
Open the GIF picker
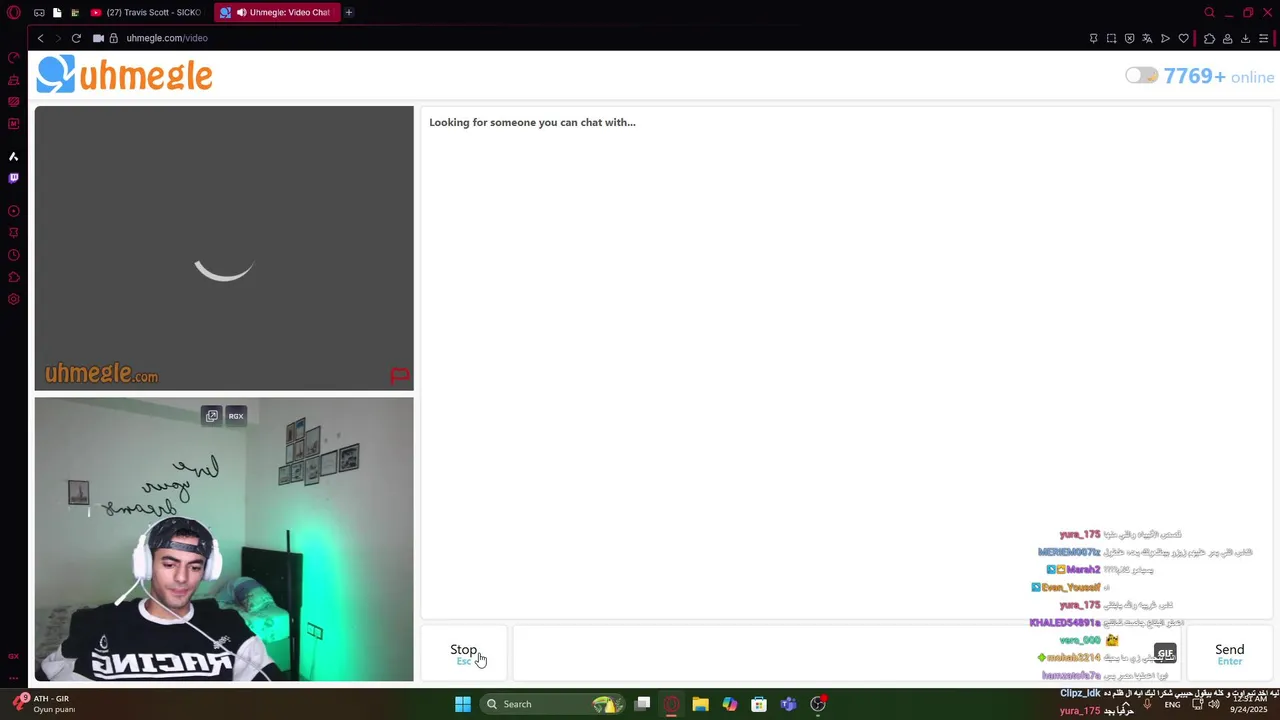click(x=1165, y=653)
